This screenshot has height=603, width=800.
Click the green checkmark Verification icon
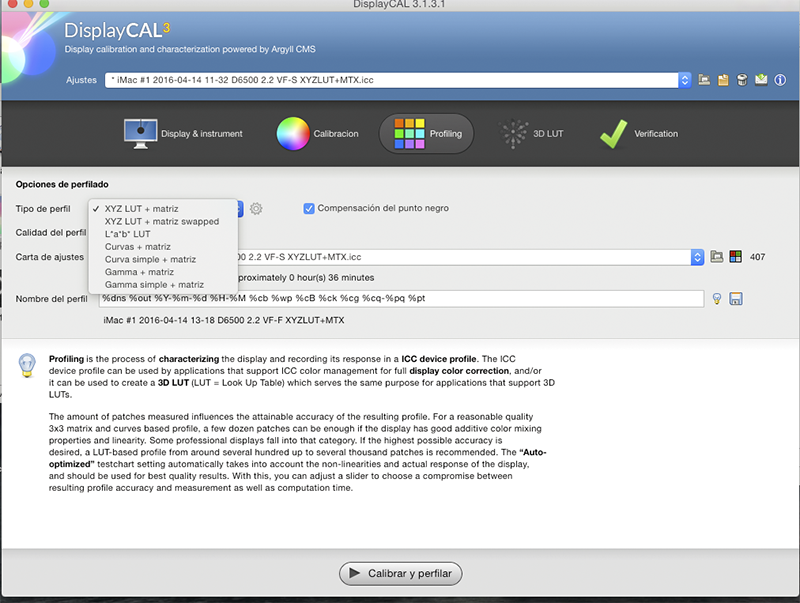(613, 134)
